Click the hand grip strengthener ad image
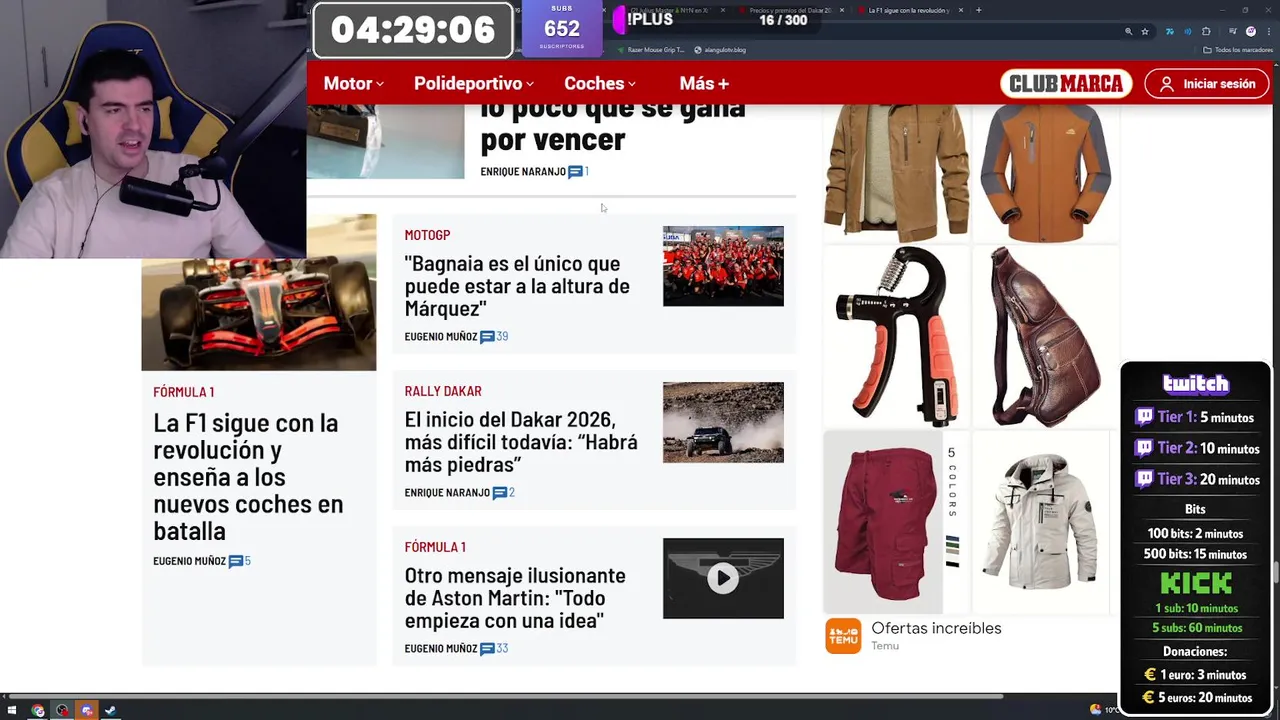Image resolution: width=1280 pixels, height=720 pixels. coord(896,337)
